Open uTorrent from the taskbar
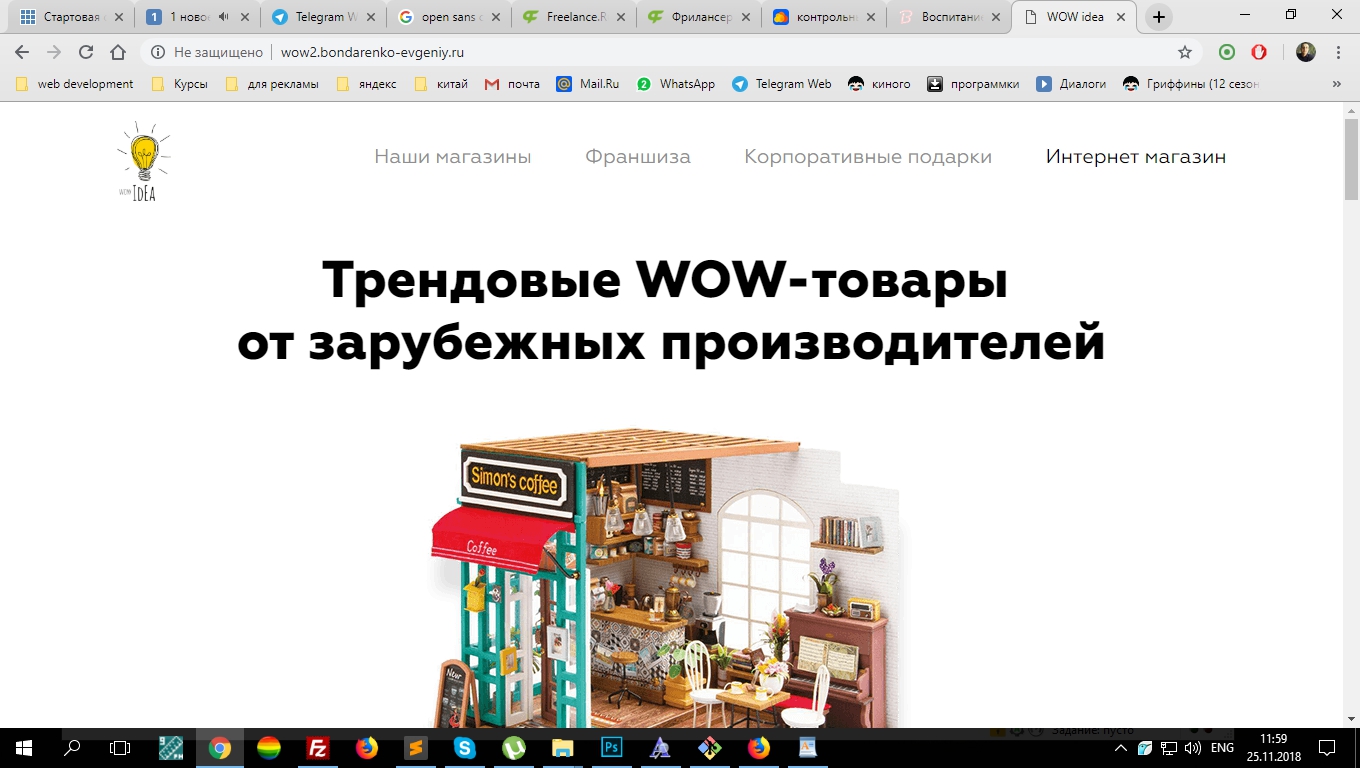1360x768 pixels. click(513, 748)
